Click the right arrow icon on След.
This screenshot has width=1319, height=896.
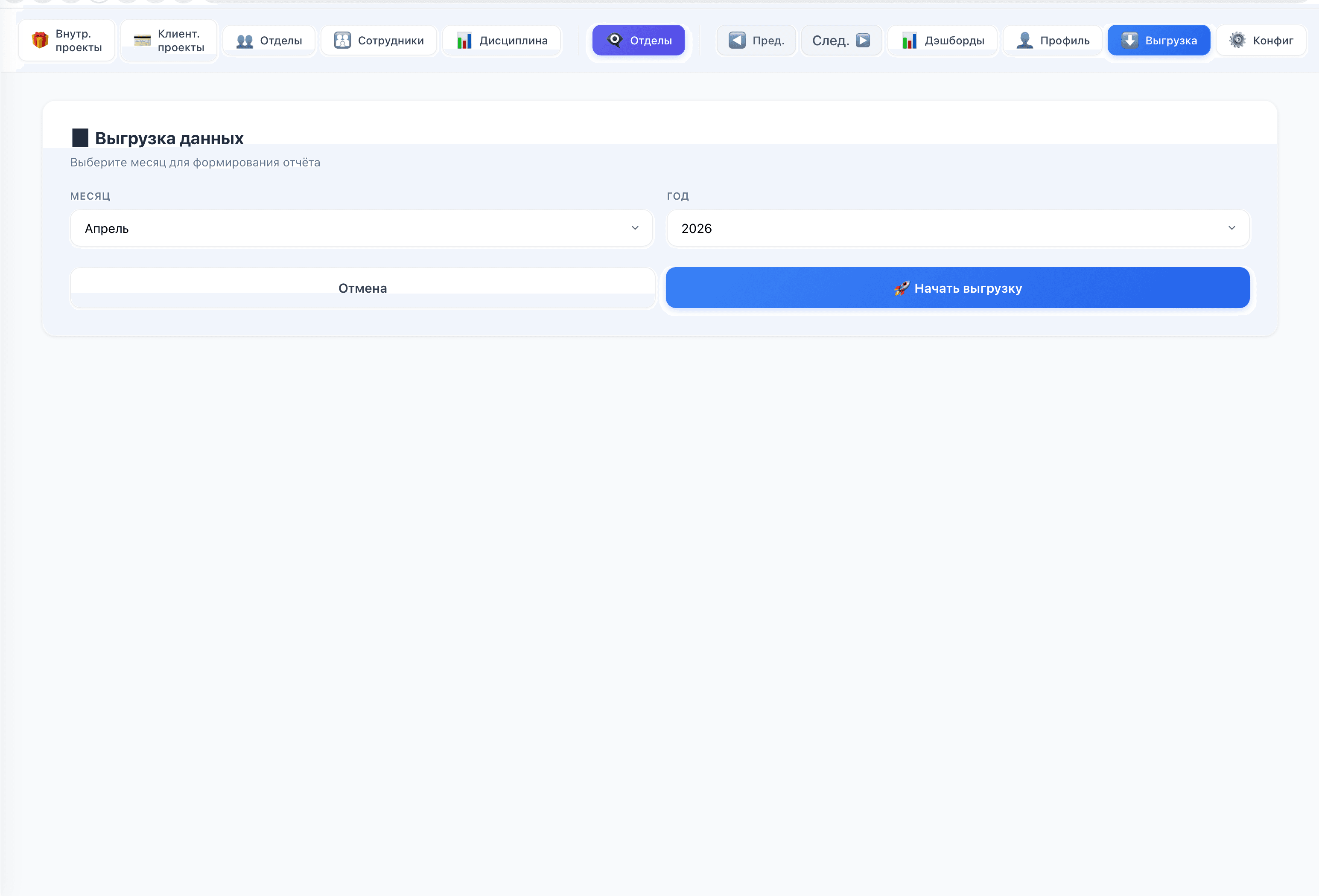[863, 40]
